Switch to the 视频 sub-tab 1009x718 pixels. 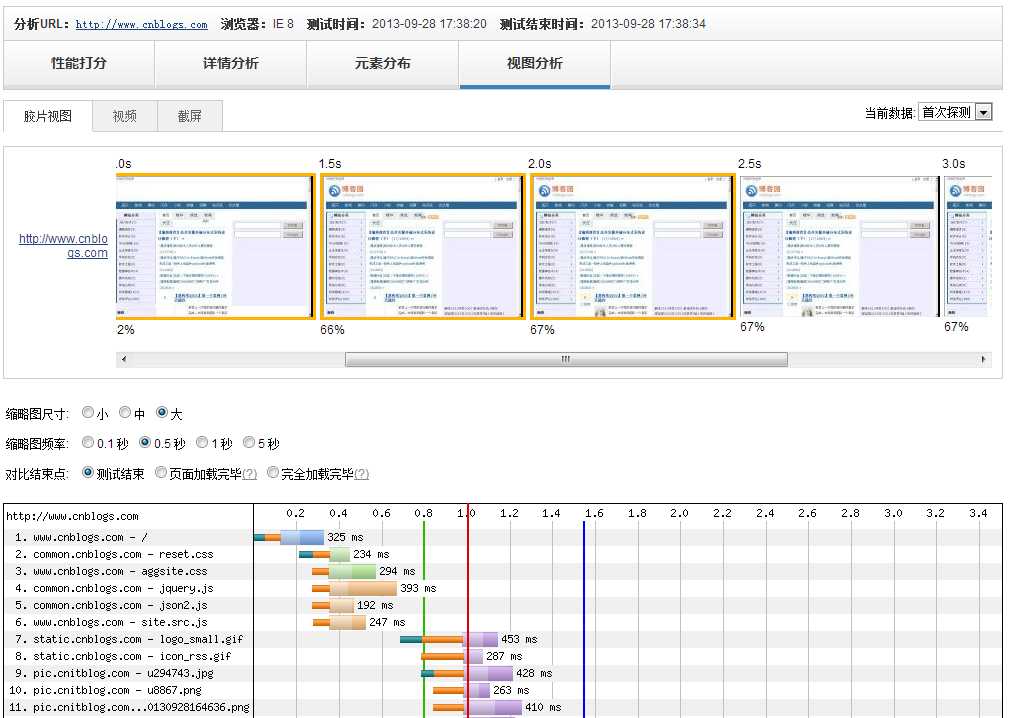click(125, 116)
